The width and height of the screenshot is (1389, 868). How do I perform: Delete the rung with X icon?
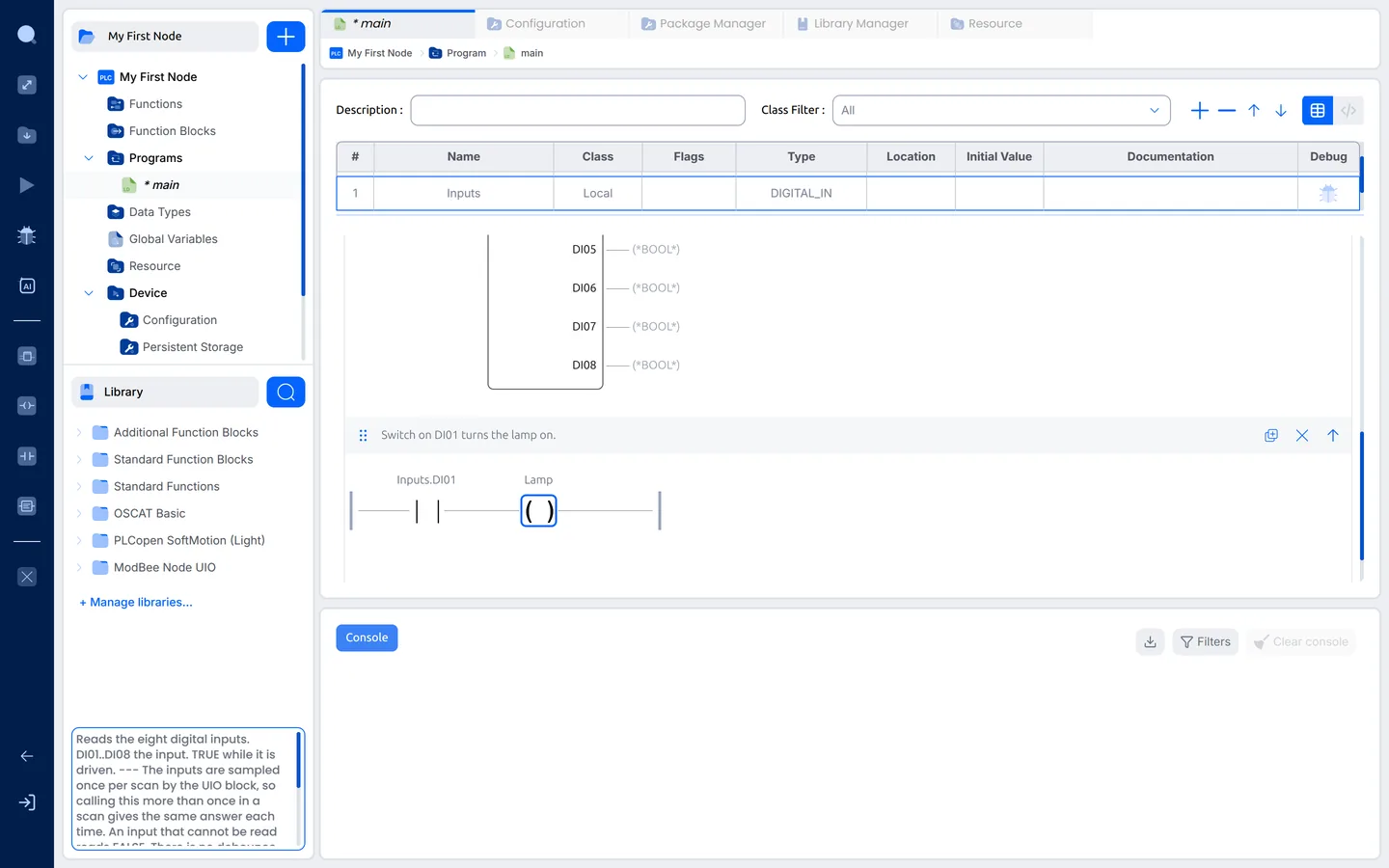pyautogui.click(x=1302, y=436)
